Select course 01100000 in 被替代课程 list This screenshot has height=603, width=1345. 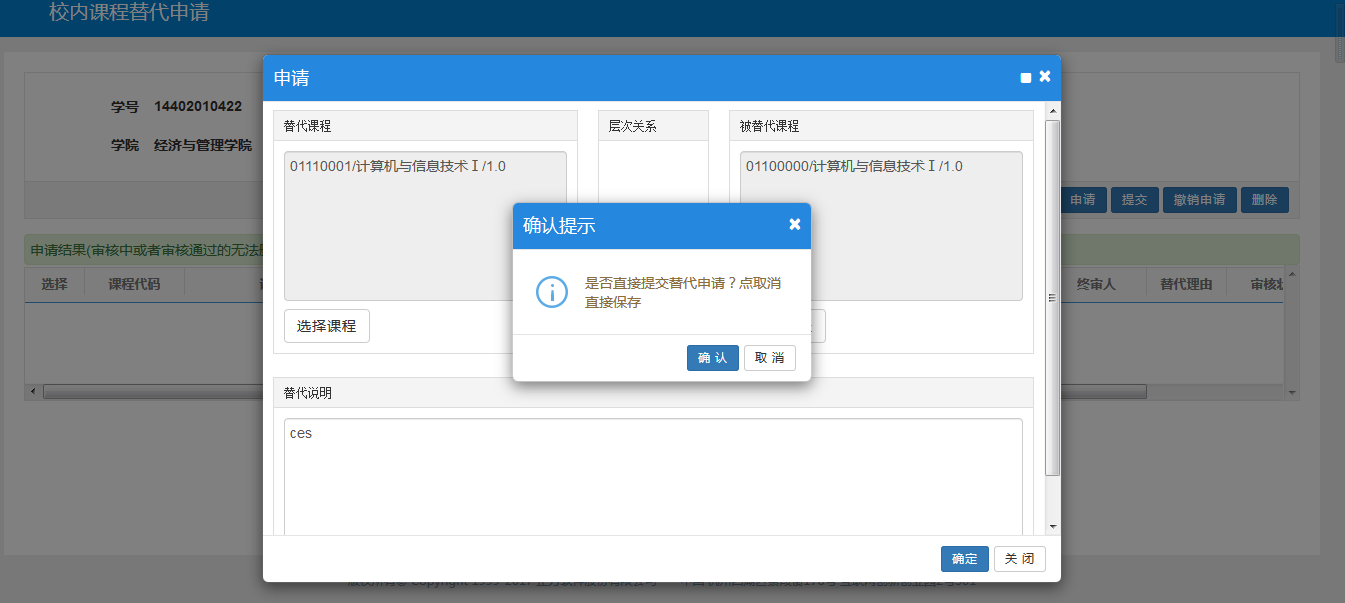[854, 166]
